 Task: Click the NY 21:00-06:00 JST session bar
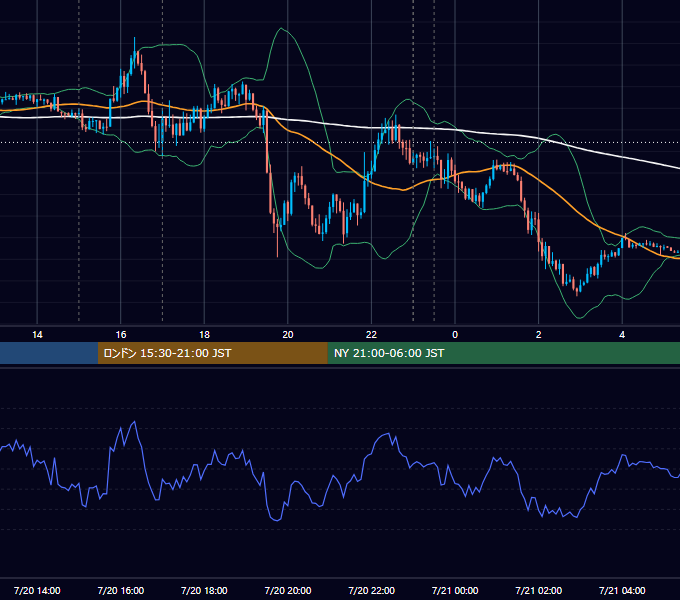(x=503, y=353)
